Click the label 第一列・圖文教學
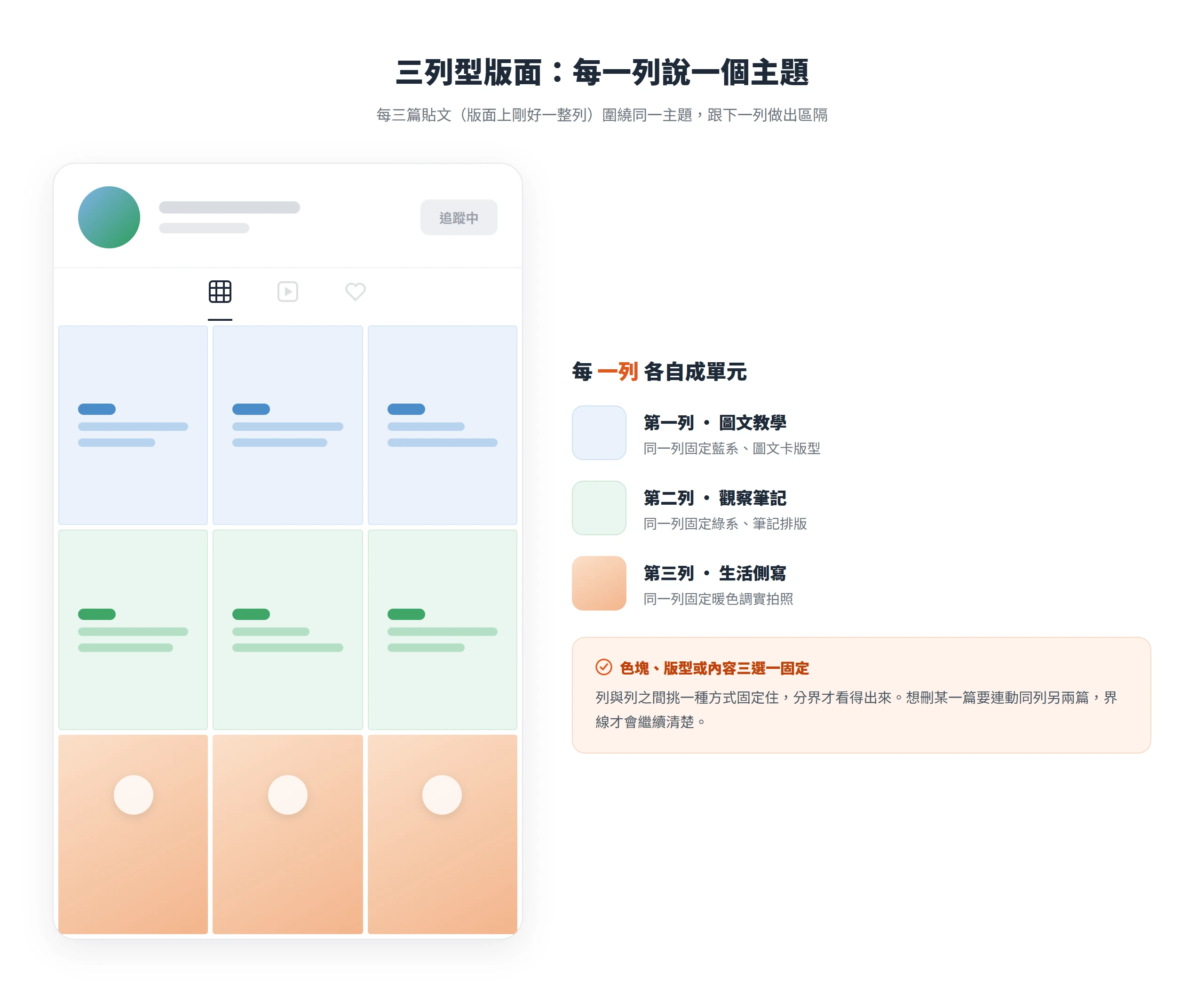 click(715, 423)
